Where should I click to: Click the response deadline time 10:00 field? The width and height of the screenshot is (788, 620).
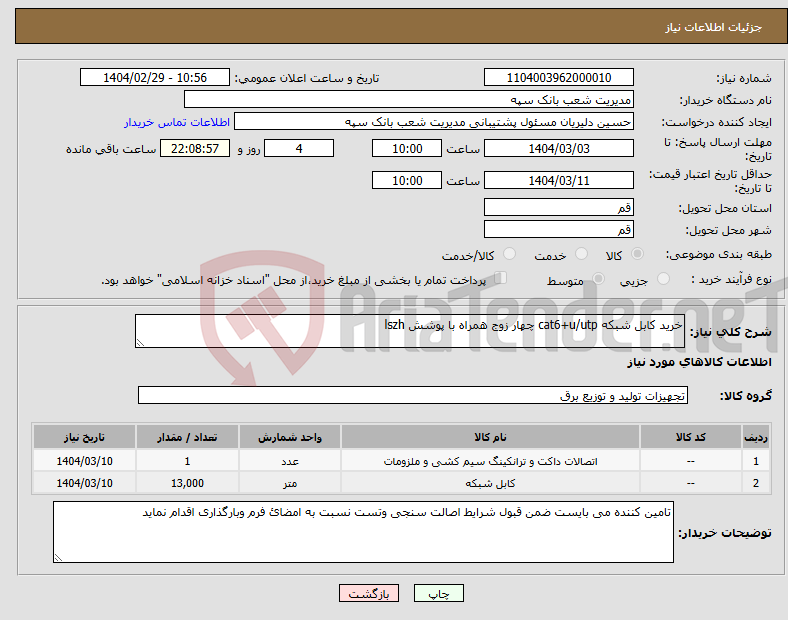click(x=407, y=148)
